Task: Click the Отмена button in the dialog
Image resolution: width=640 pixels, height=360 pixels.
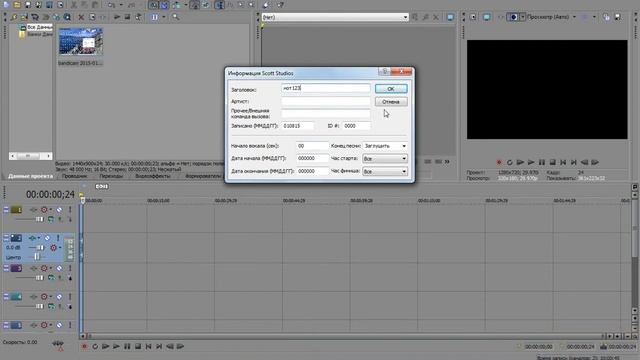Action: tap(391, 102)
